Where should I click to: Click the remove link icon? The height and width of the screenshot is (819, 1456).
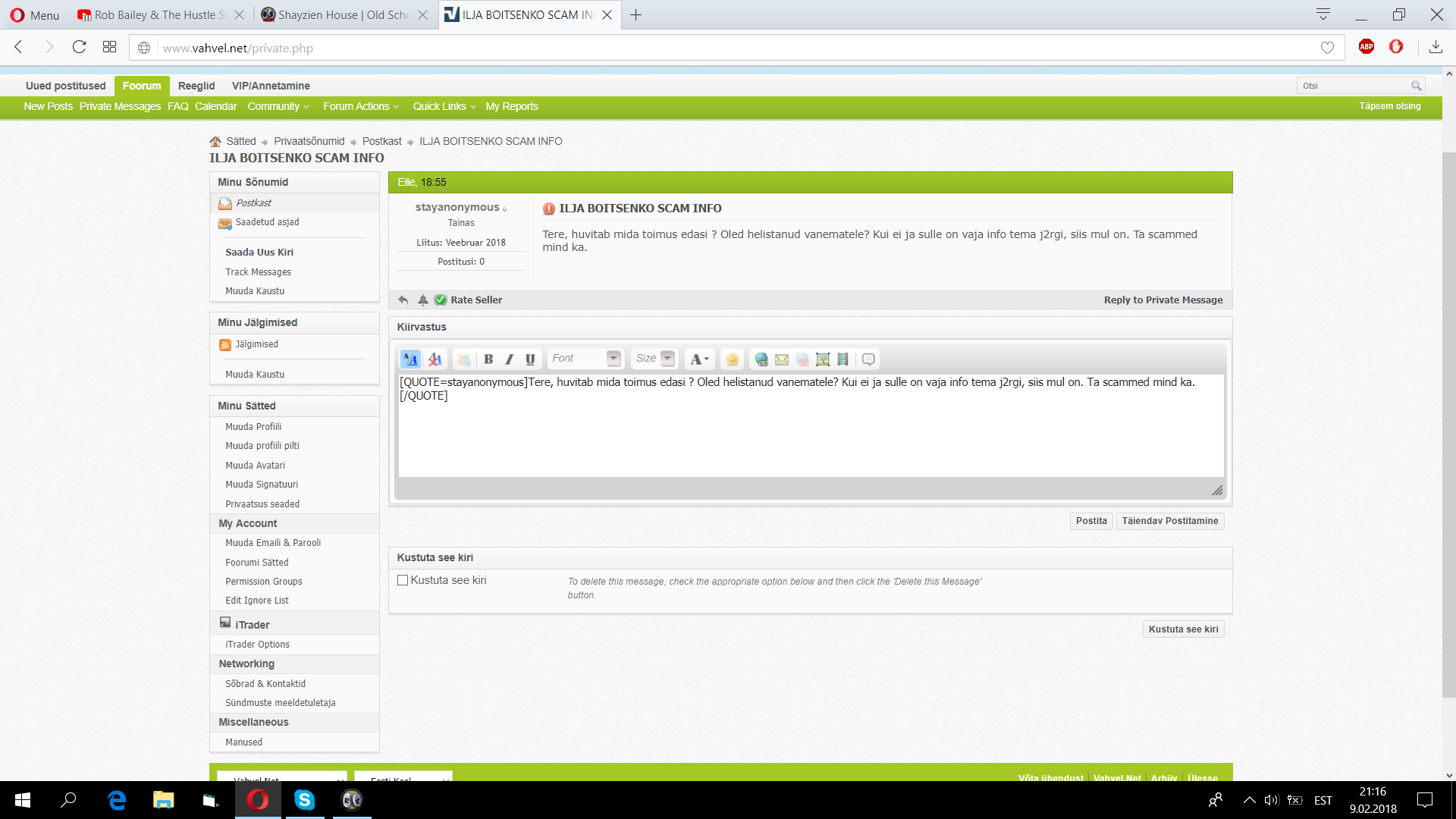point(802,359)
